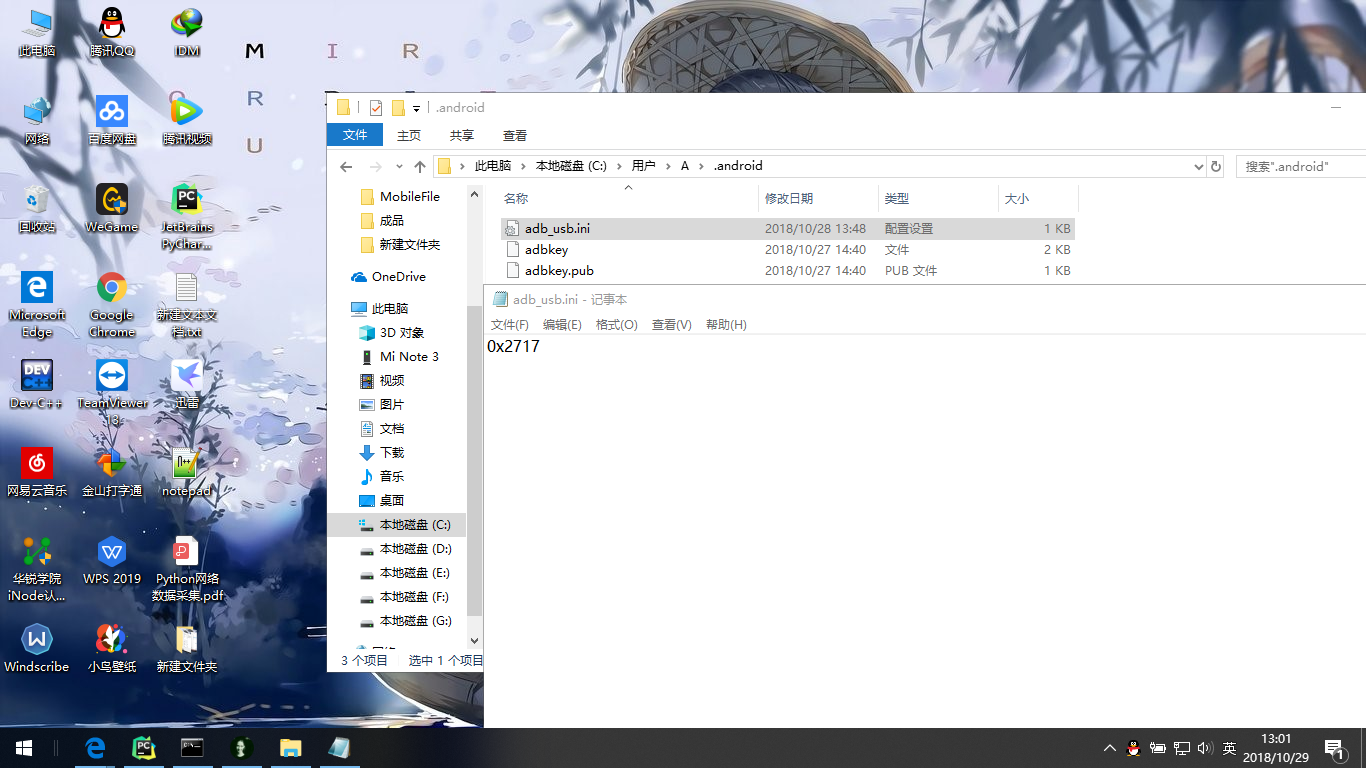
Task: Select NetEase Cloud Music desktop icon
Action: point(37,472)
